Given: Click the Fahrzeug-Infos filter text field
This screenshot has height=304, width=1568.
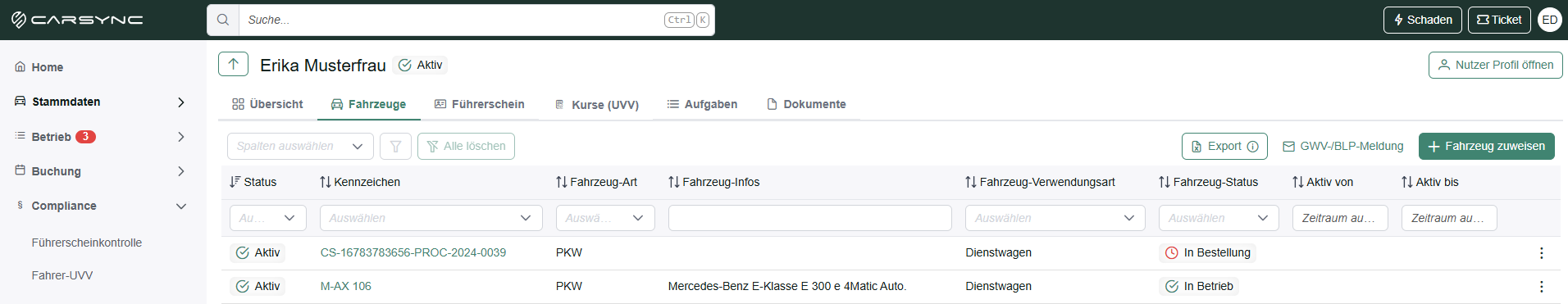Looking at the screenshot, I should [x=809, y=218].
